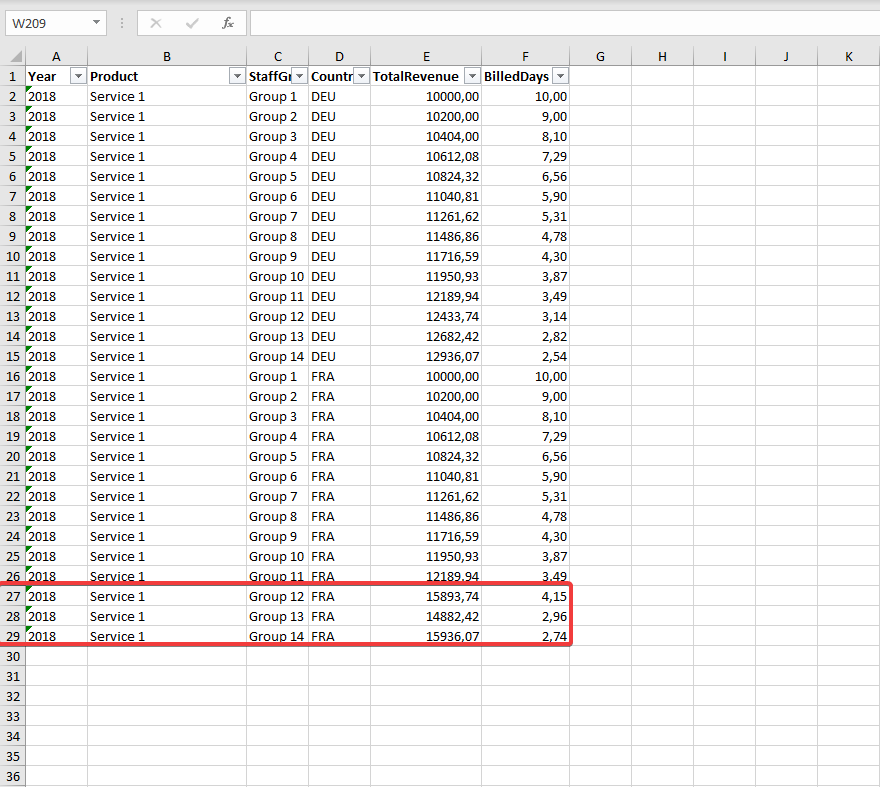Open the Name Box dropdown arrow
The image size is (880, 787).
coord(96,23)
